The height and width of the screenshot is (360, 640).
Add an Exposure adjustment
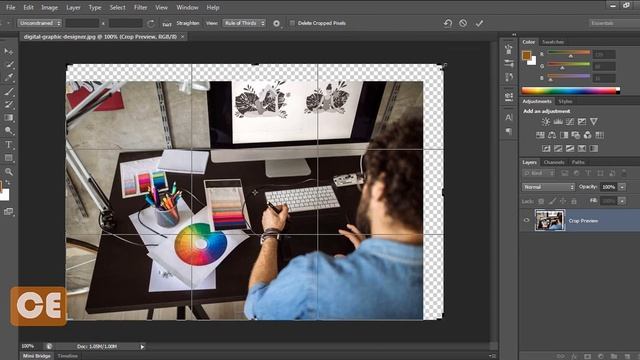(582, 121)
